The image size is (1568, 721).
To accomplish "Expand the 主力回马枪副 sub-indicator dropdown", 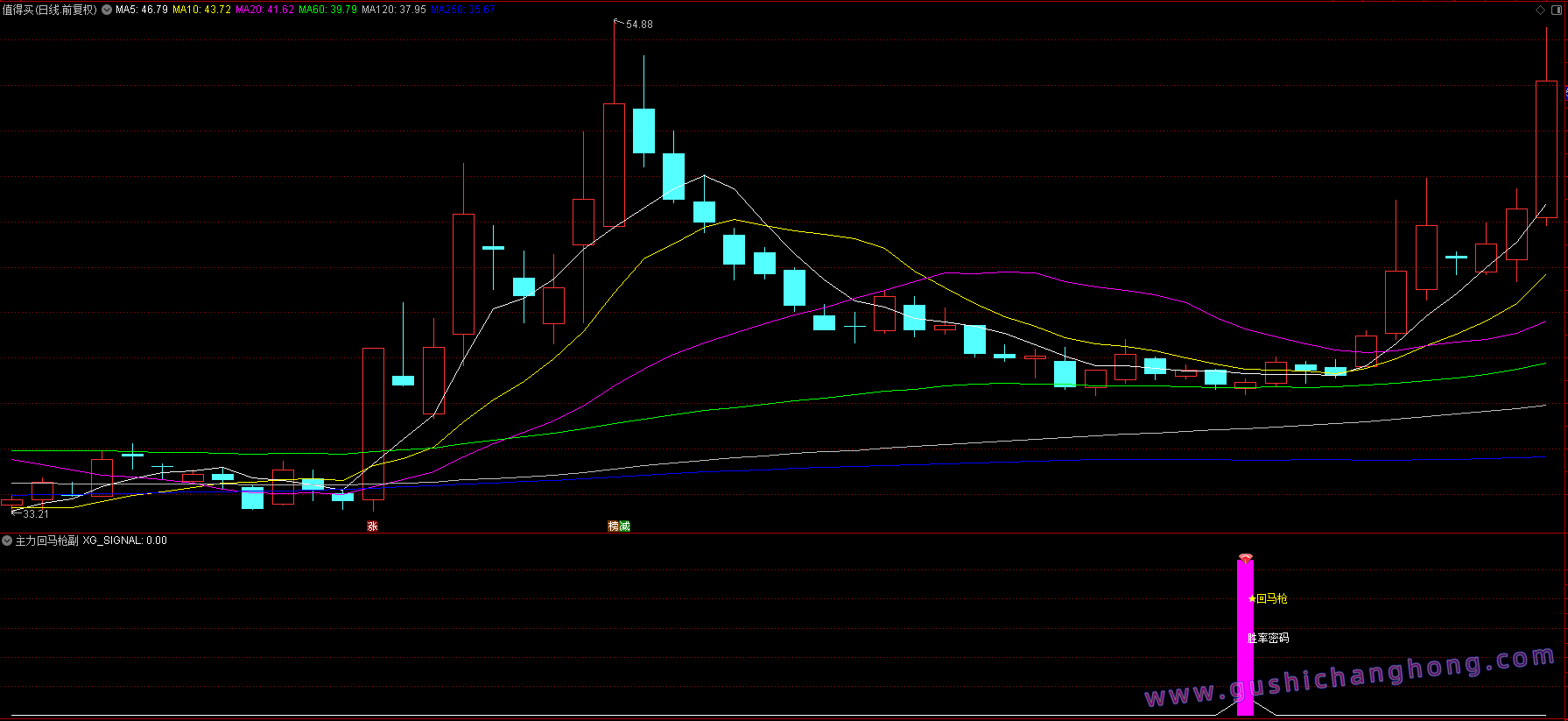I will (x=7, y=541).
